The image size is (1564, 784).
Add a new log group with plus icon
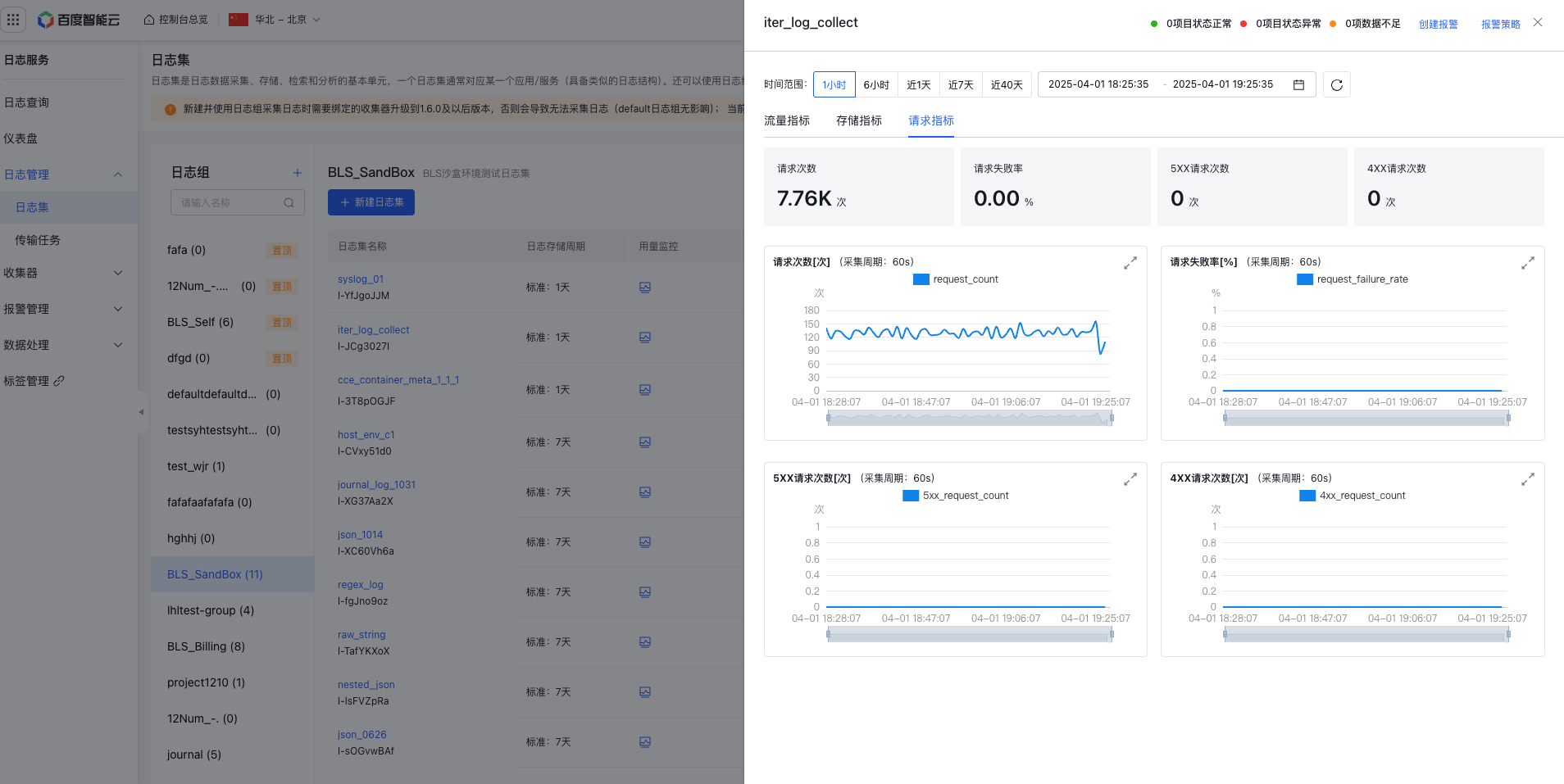[x=298, y=173]
